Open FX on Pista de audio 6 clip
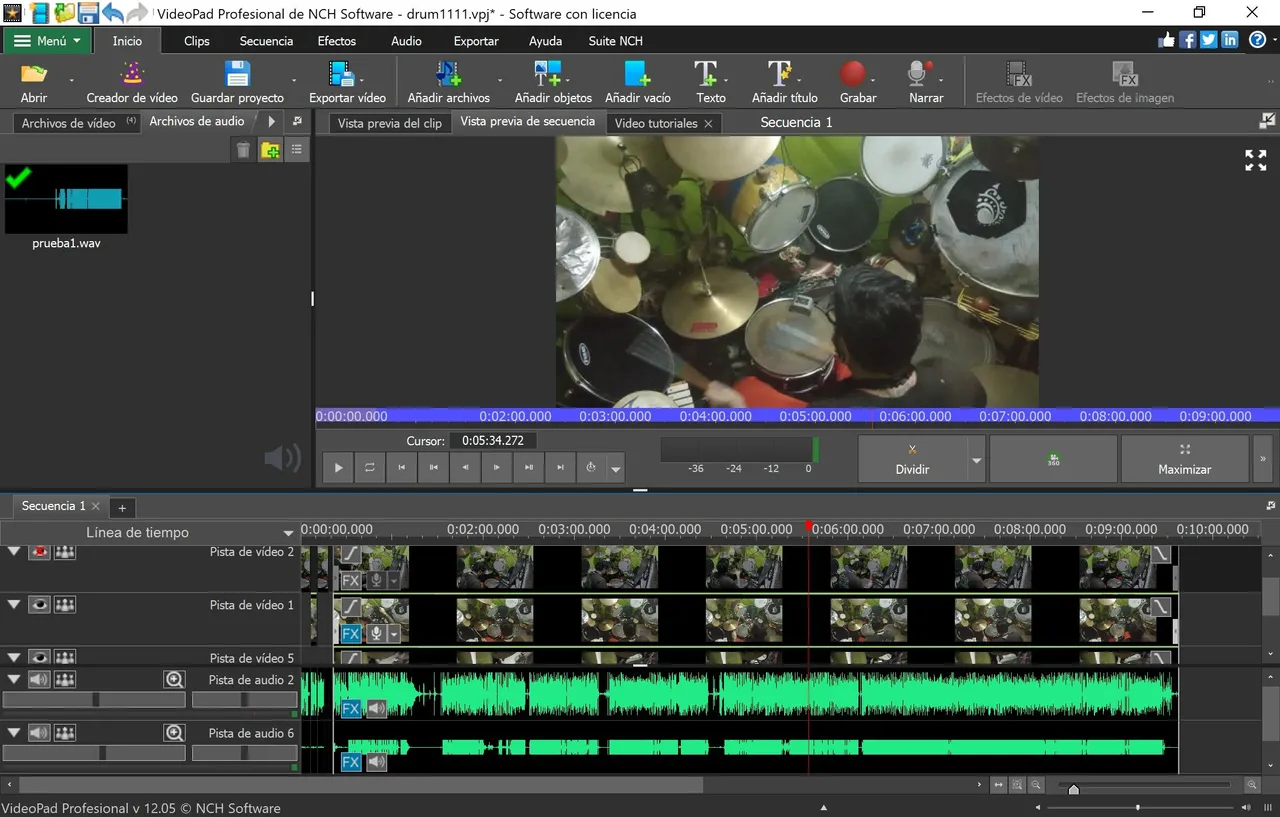 tap(351, 762)
